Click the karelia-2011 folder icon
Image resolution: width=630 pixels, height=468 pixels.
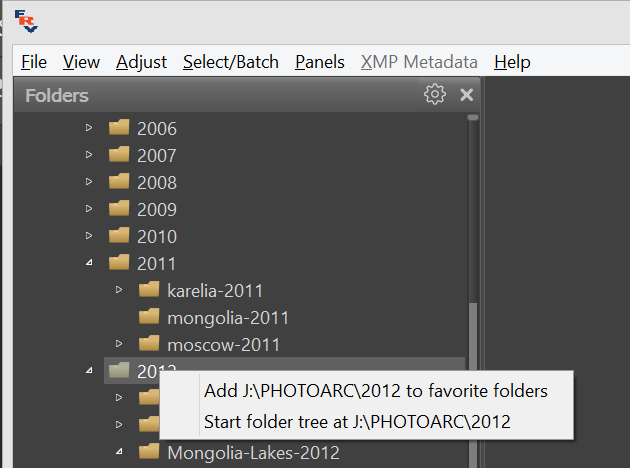(150, 290)
